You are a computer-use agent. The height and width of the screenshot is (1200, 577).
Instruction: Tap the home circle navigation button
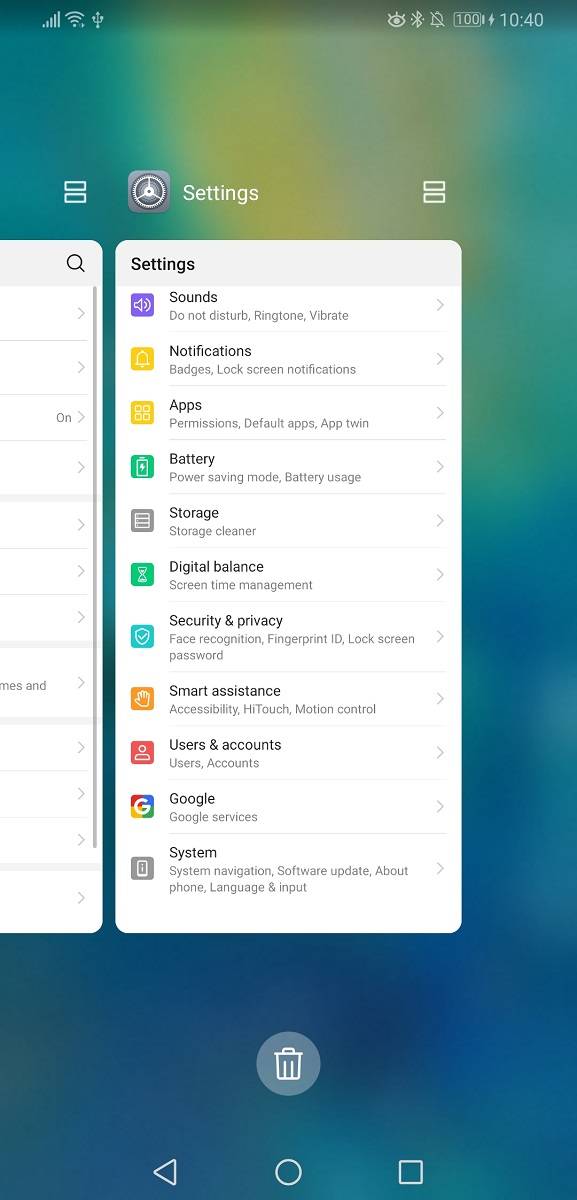coord(288,1172)
